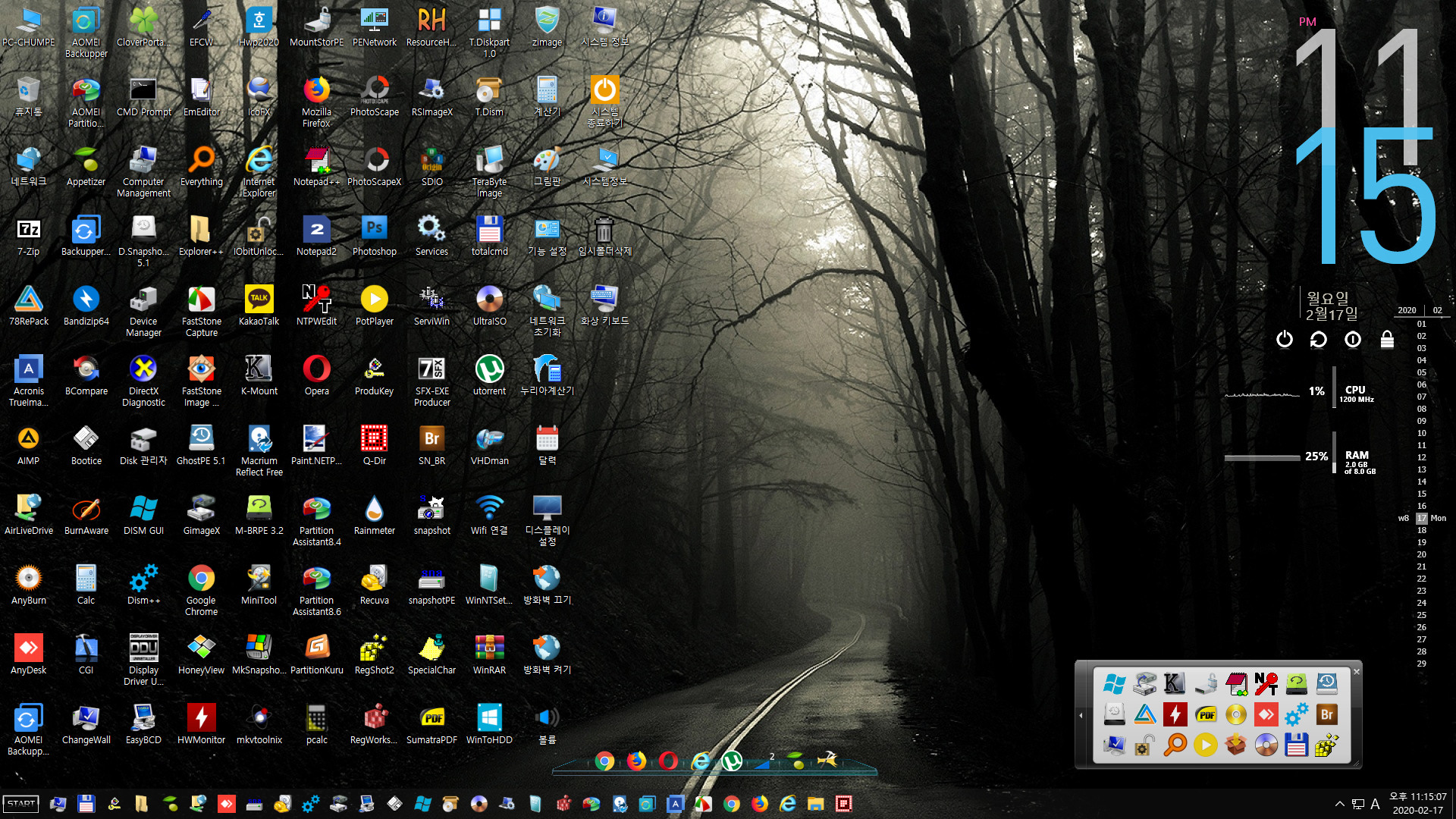Close the floating launcher panel
1456x819 pixels.
pos(1357,671)
